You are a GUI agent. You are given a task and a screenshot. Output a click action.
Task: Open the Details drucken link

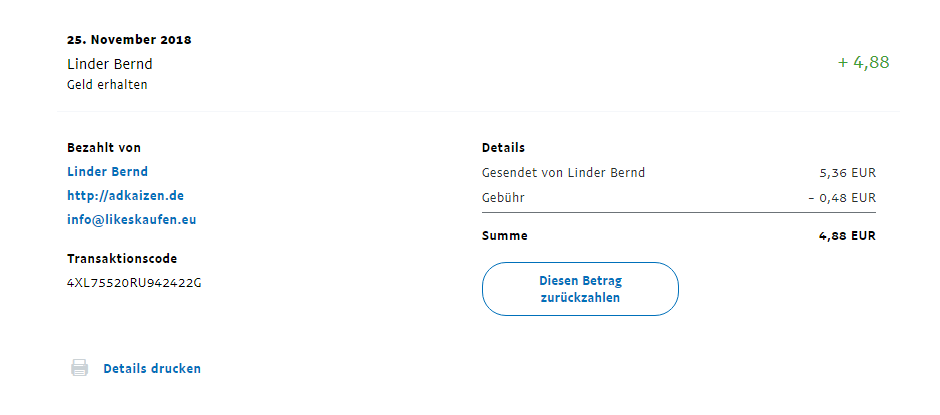152,369
